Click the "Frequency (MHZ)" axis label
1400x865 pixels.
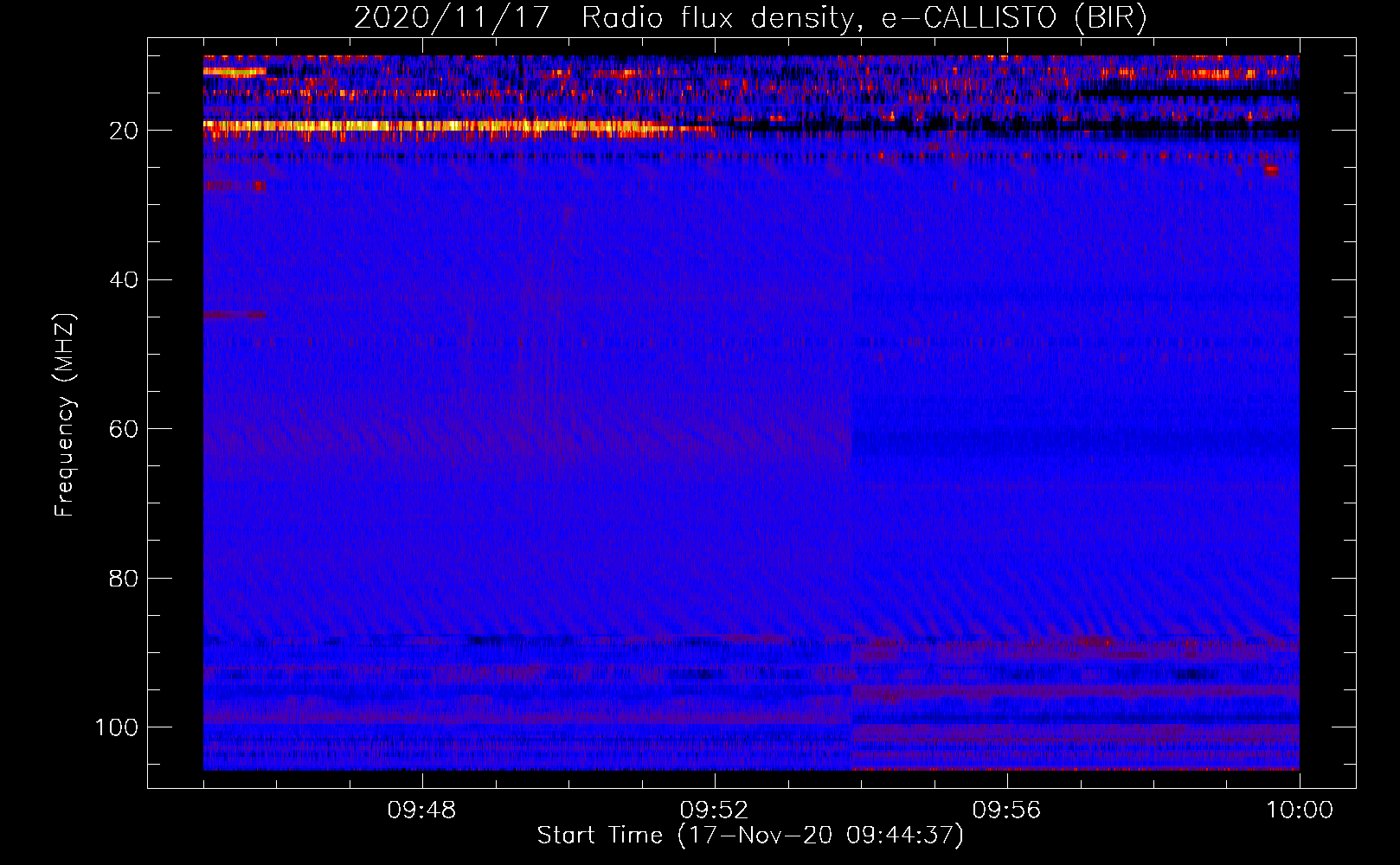click(x=65, y=414)
